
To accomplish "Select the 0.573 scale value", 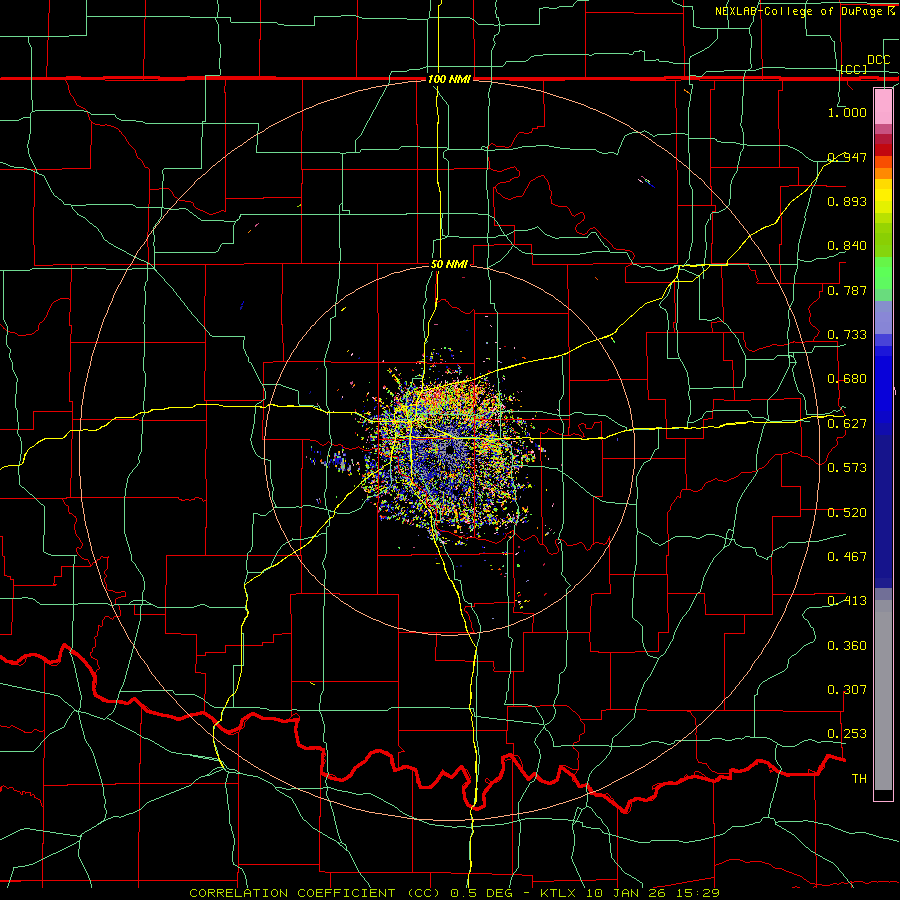I will [847, 467].
